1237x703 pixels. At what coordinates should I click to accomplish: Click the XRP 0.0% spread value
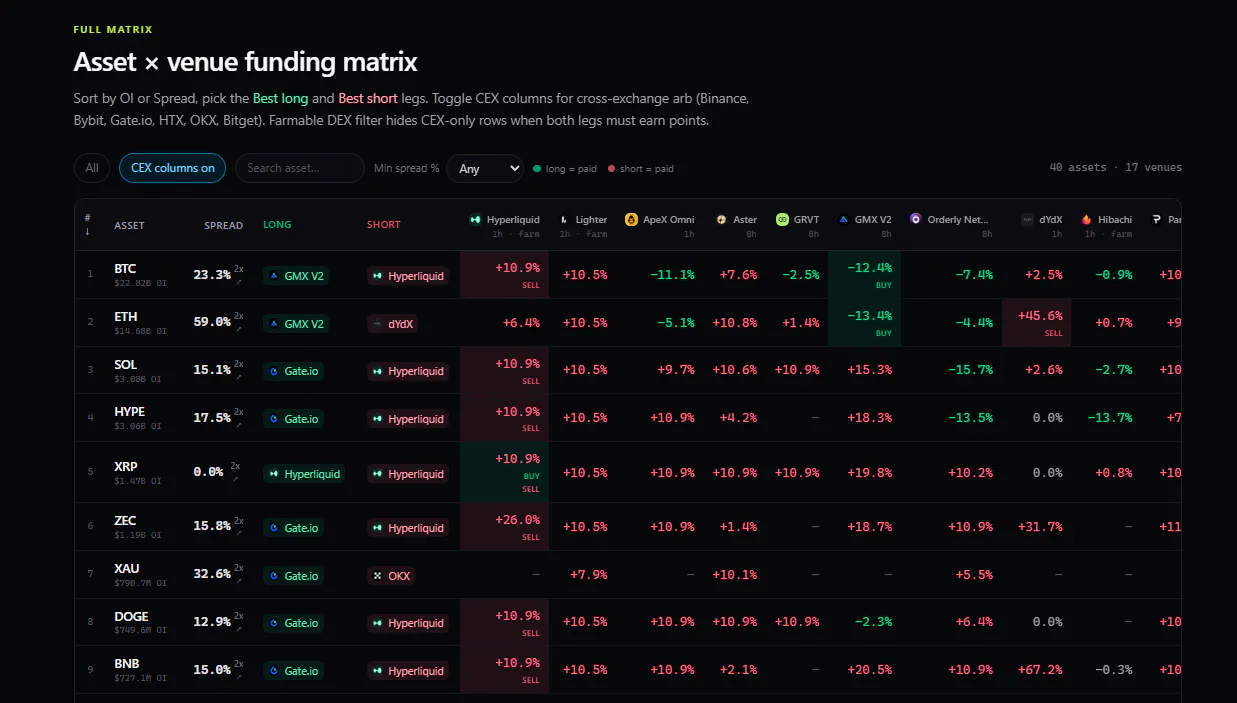click(208, 472)
